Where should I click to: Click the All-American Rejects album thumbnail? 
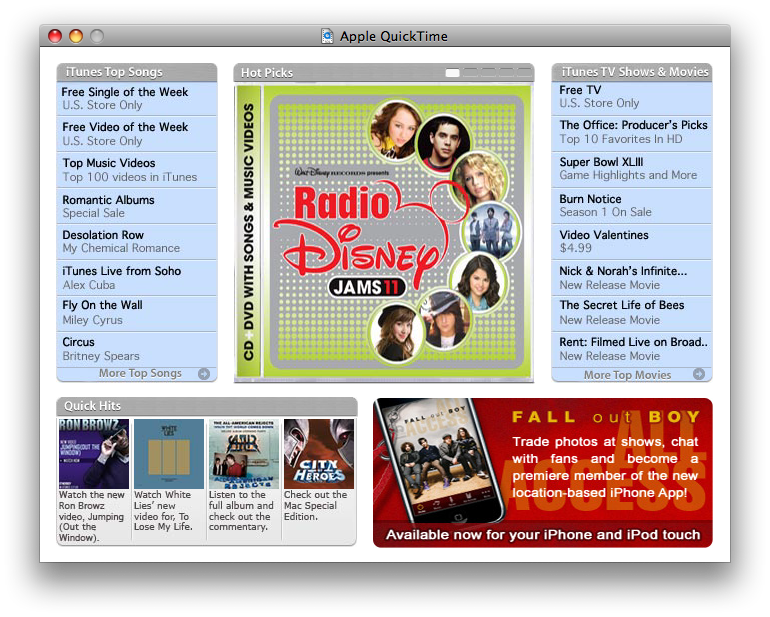[244, 453]
